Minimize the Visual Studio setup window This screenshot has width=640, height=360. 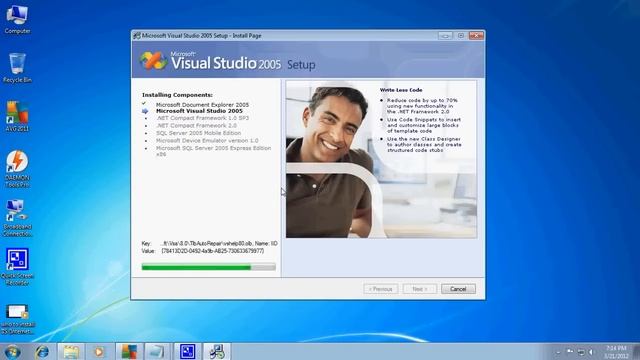(445, 36)
